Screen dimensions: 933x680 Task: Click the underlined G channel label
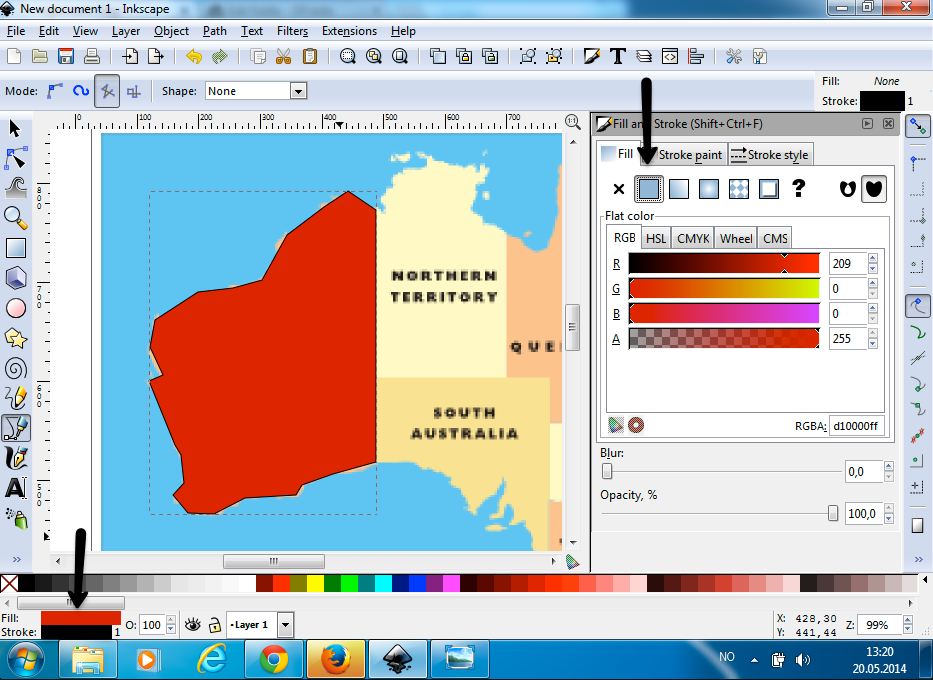pyautogui.click(x=614, y=288)
